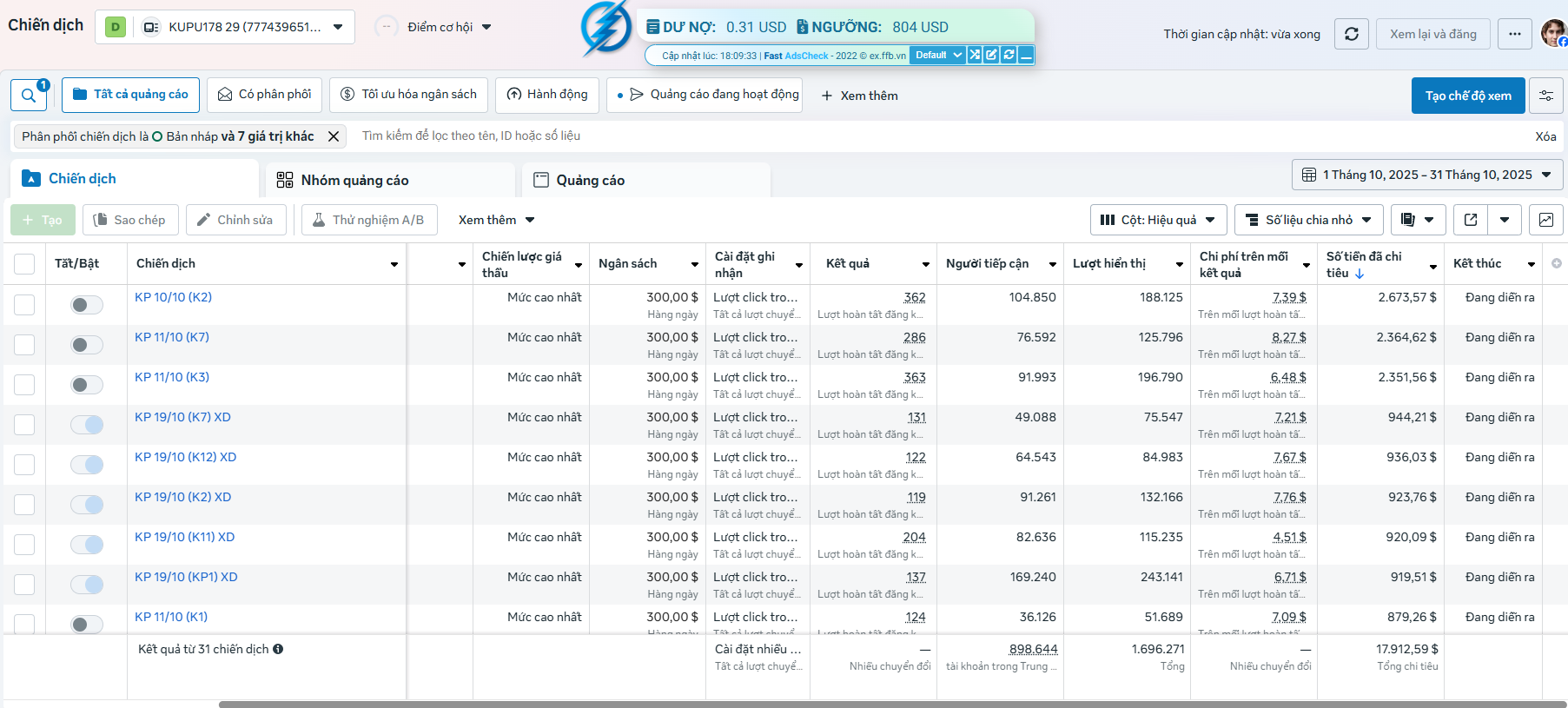Open the KP 10/10 (K2) campaign link

pyautogui.click(x=173, y=297)
